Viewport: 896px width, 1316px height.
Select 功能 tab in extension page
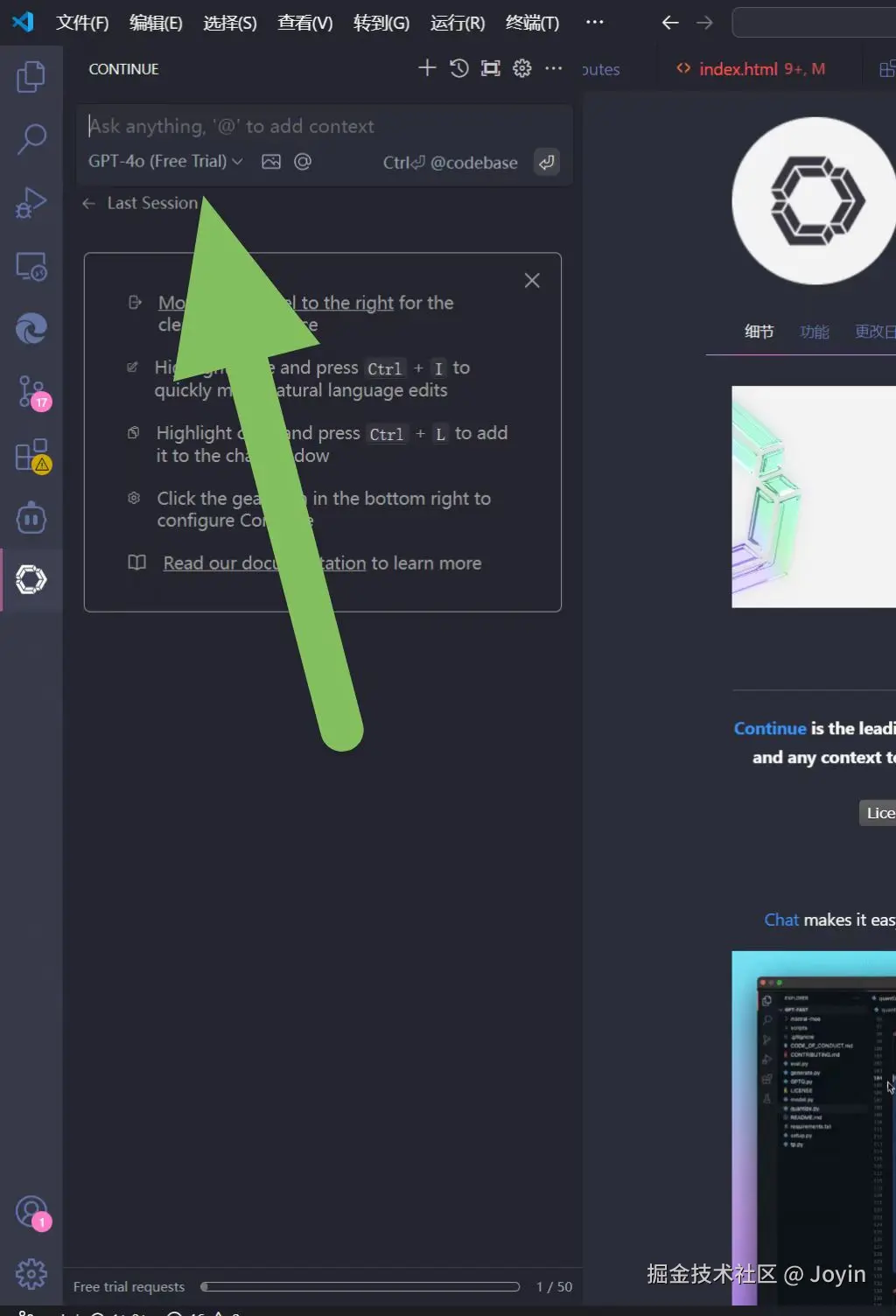pyautogui.click(x=814, y=332)
